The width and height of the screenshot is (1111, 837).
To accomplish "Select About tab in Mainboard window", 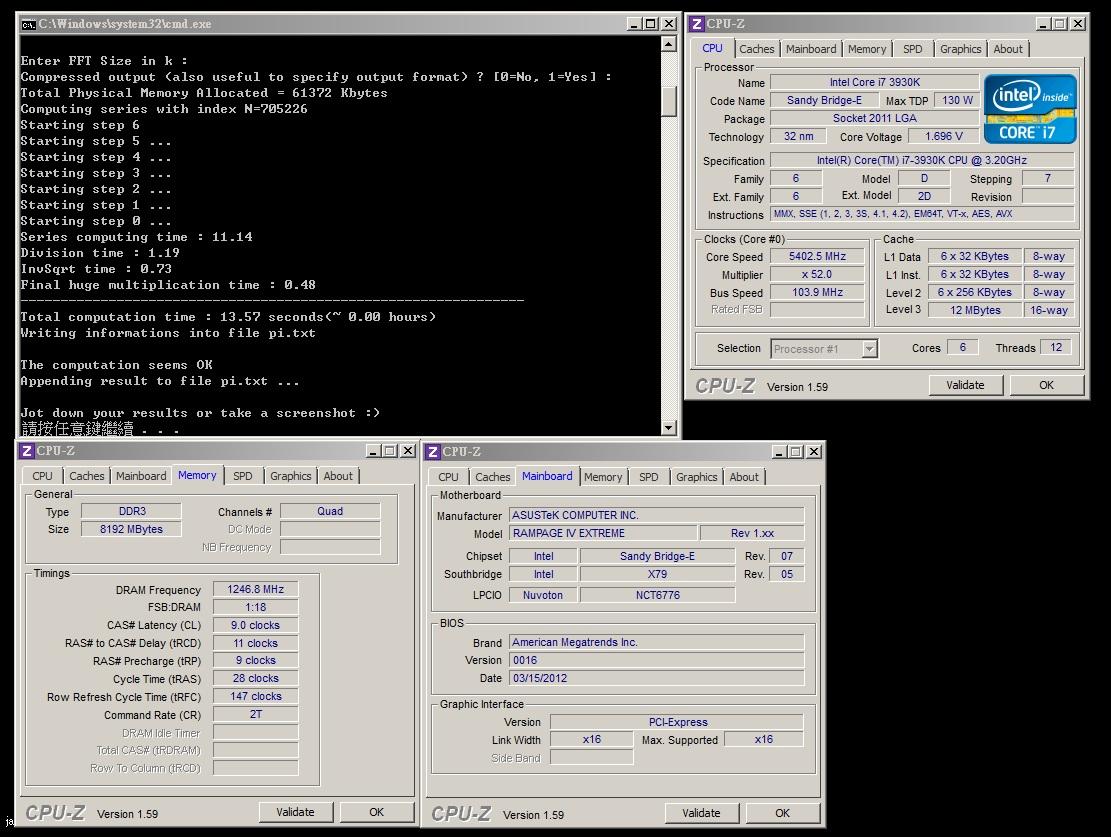I will [744, 477].
